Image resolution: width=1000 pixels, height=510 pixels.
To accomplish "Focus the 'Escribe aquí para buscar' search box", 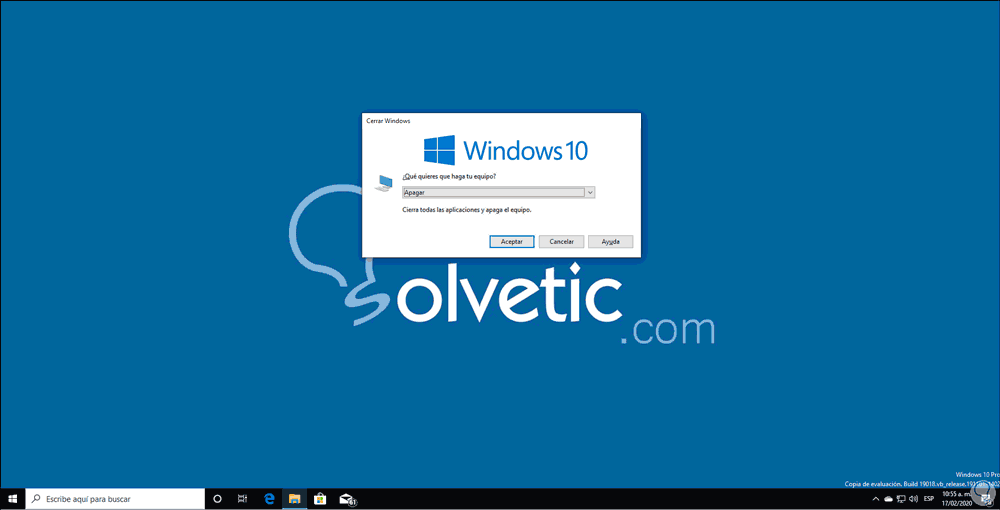I will (x=115, y=499).
